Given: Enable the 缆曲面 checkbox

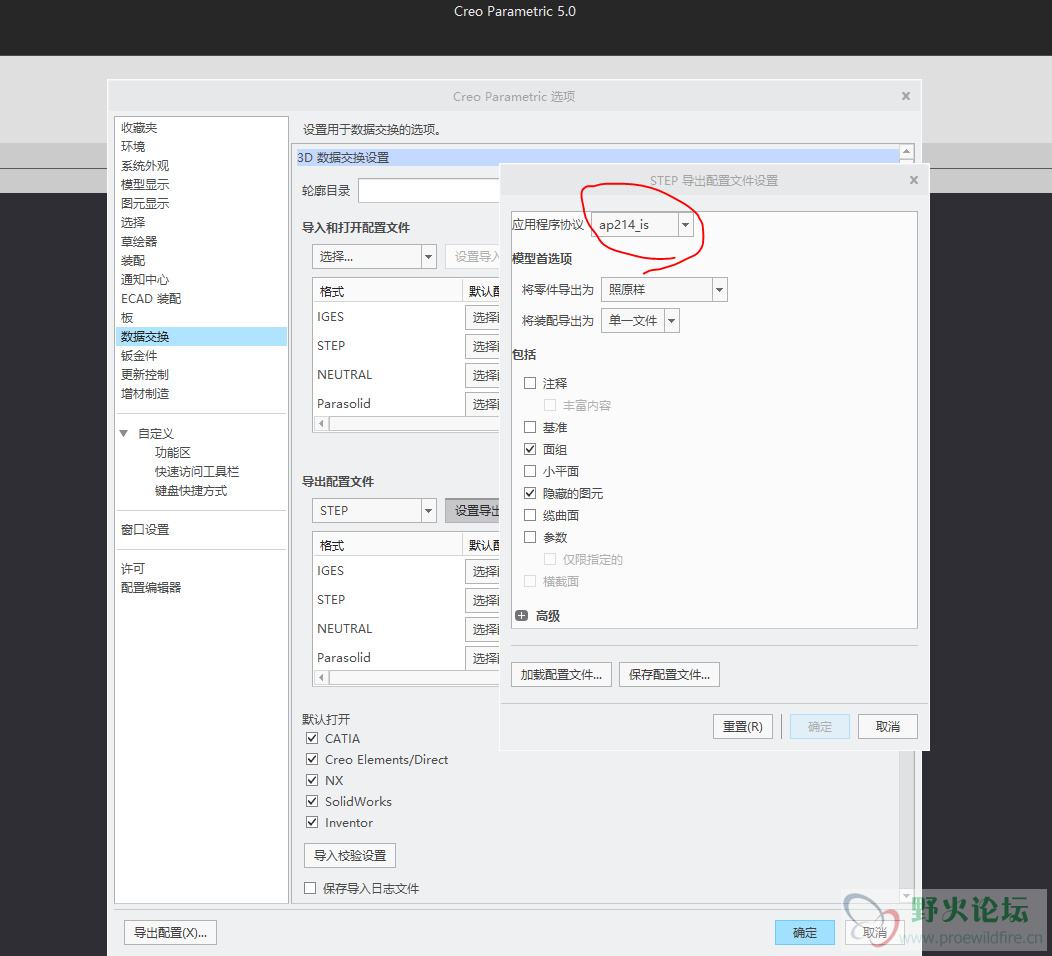Looking at the screenshot, I should (x=530, y=515).
